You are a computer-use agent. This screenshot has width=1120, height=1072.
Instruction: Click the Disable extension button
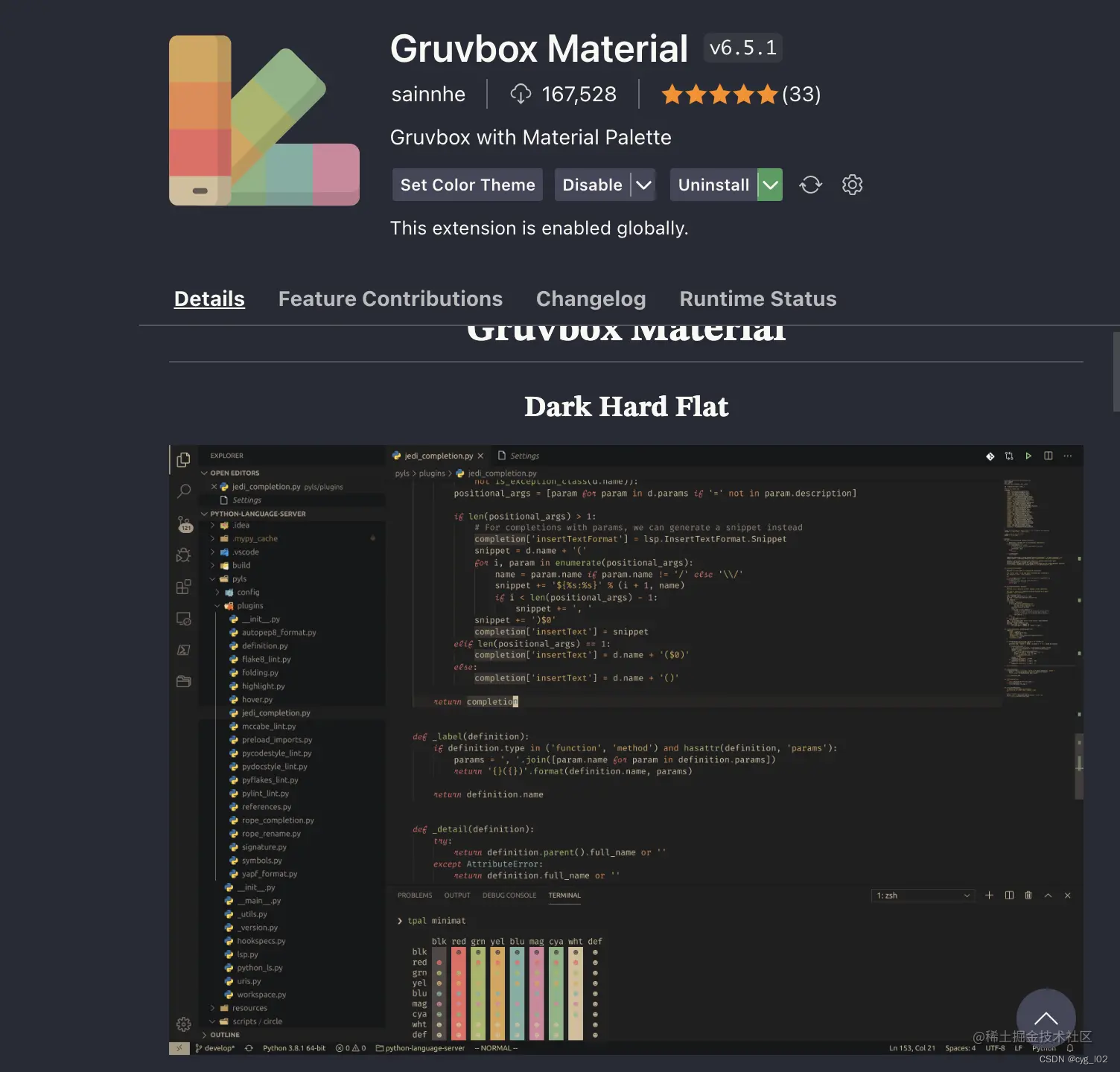pyautogui.click(x=592, y=185)
